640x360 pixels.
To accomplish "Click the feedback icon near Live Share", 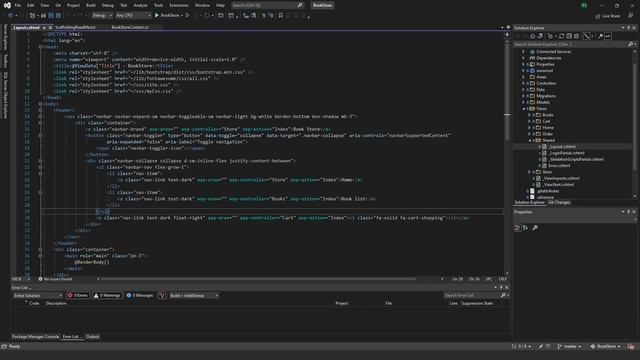I will coord(631,16).
